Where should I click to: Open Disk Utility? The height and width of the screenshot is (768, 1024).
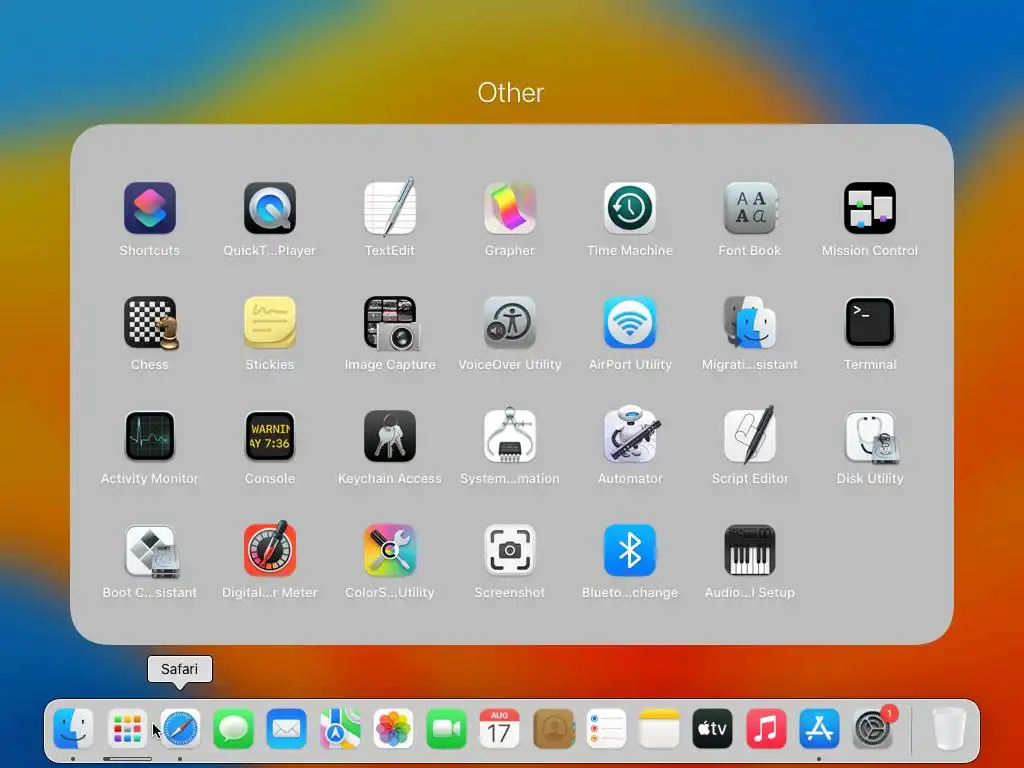pos(871,436)
